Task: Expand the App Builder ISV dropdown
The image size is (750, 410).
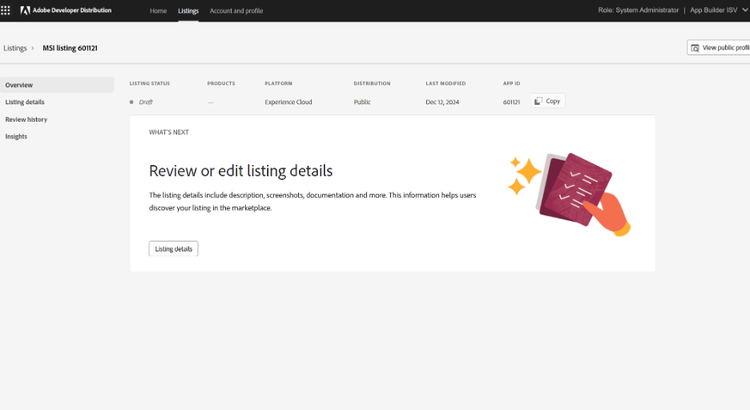Action: [718, 10]
